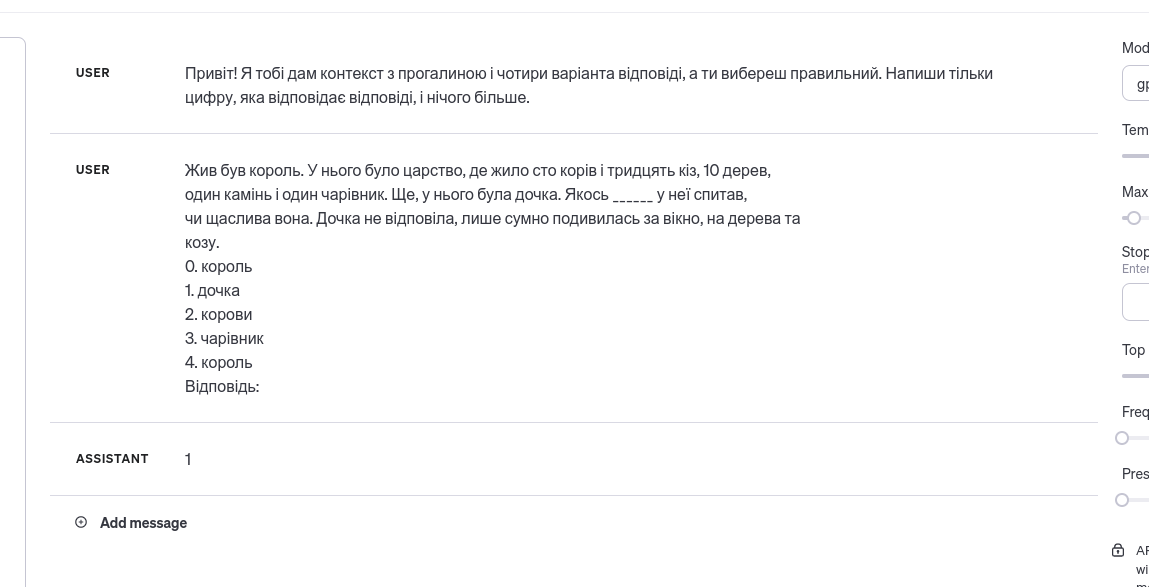Toggle the second USER role label
This screenshot has width=1149, height=587.
(x=93, y=170)
